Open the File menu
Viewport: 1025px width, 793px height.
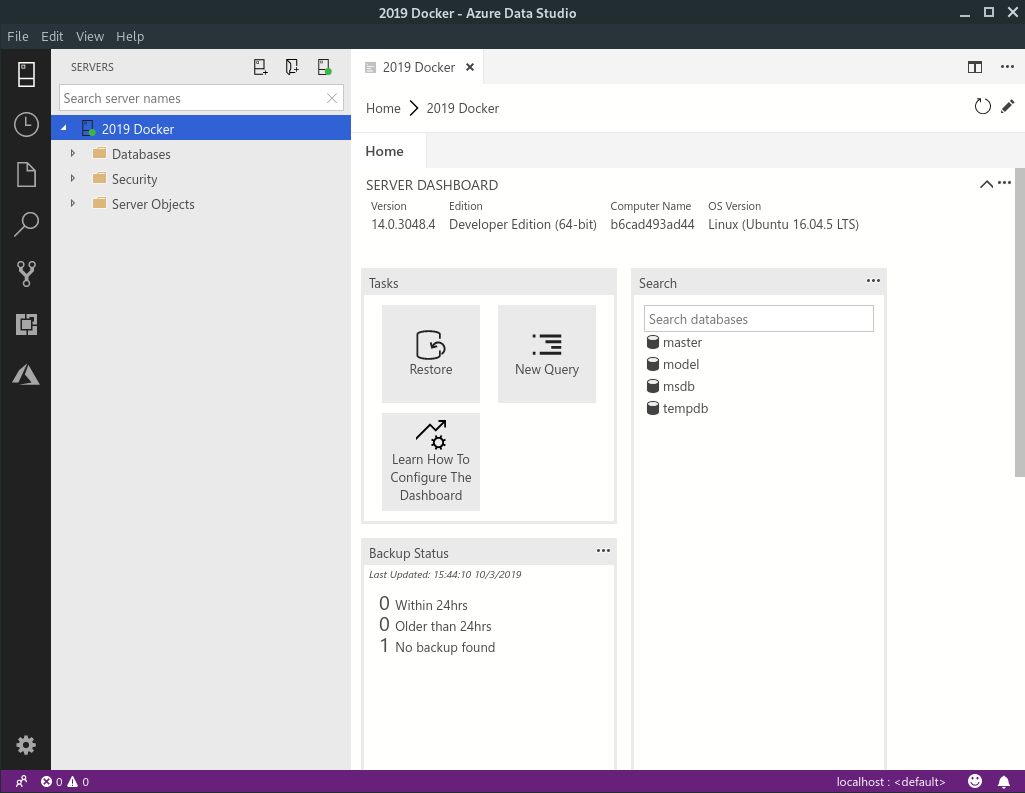pos(18,37)
